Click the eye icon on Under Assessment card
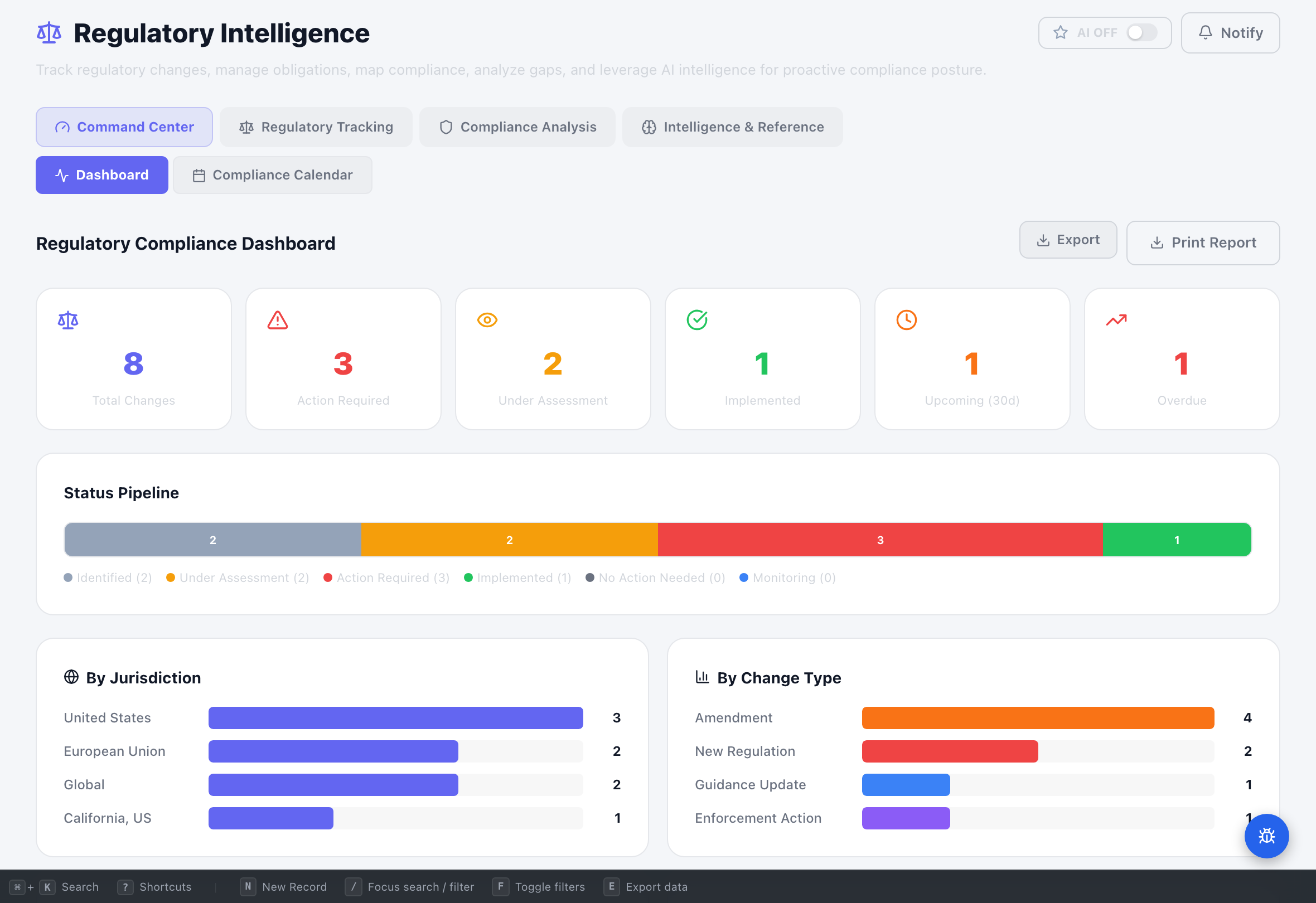The height and width of the screenshot is (903, 1316). 487,319
